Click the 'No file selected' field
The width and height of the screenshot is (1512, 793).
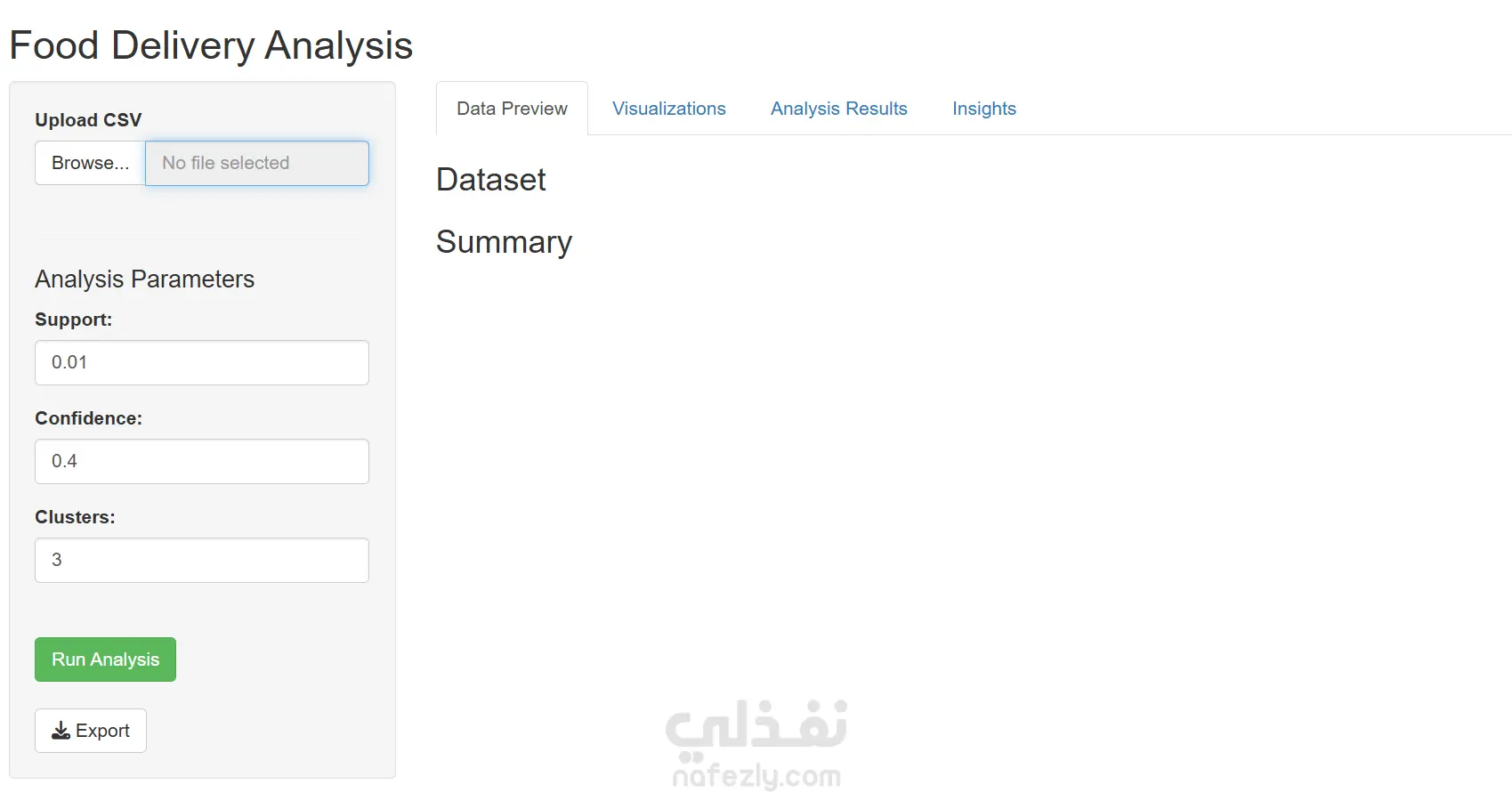click(x=256, y=164)
